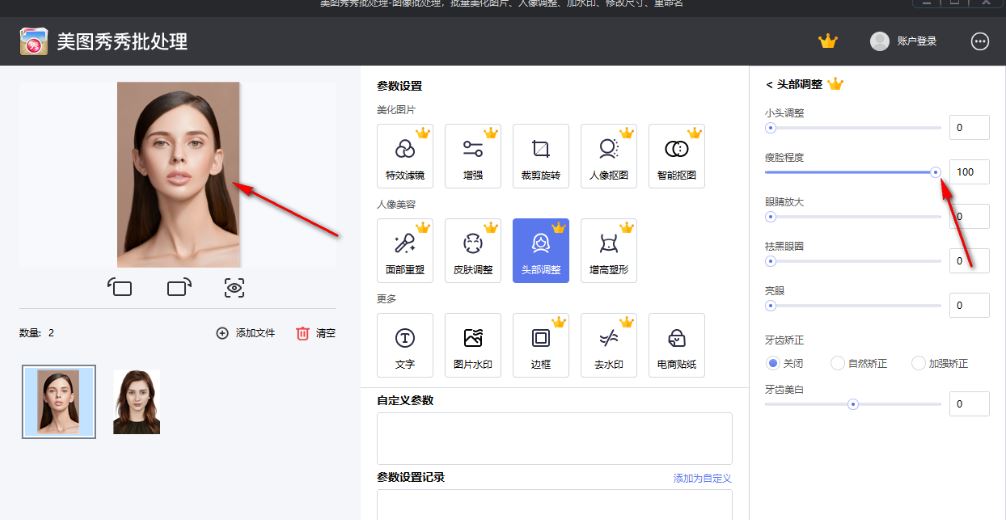
Task: Click the 祛黑眼圈 slider handle
Action: pos(771,261)
